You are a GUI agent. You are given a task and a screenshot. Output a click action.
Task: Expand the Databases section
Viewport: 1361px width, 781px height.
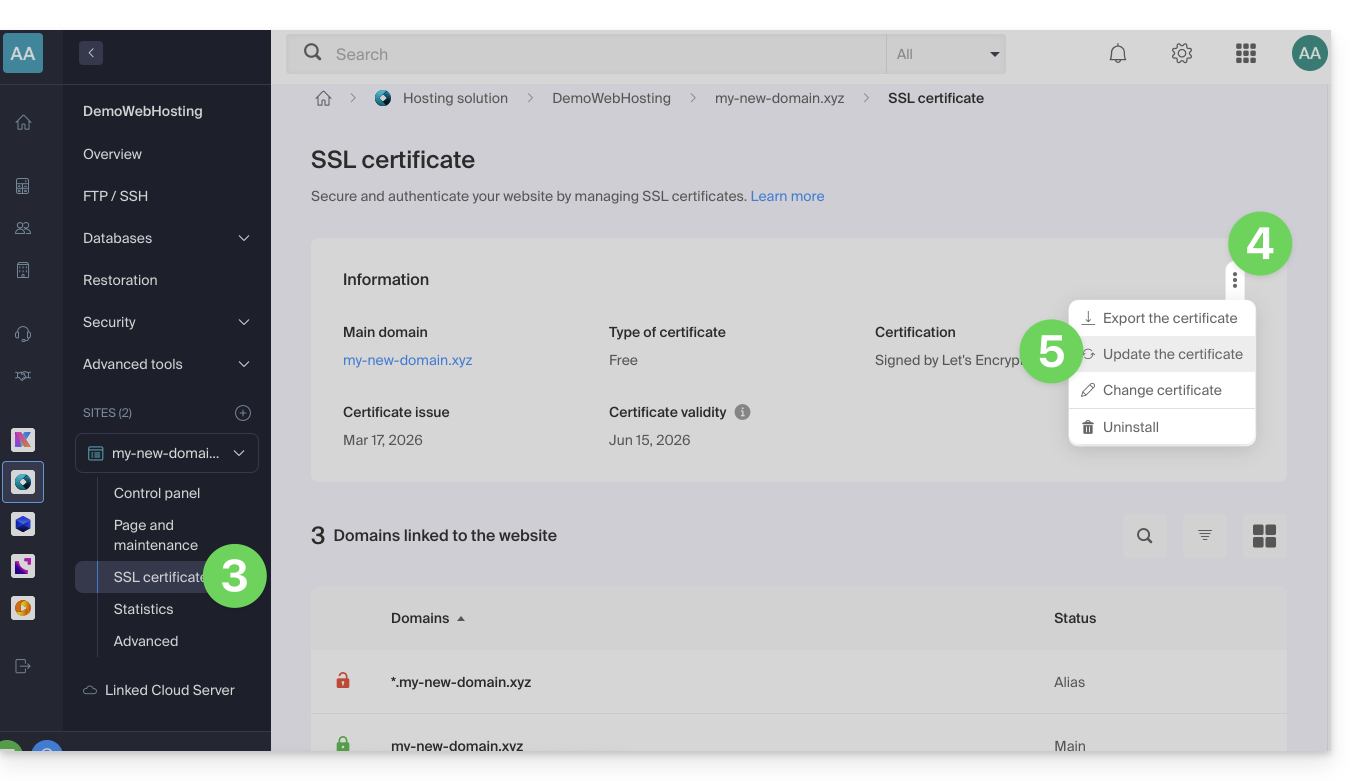243,238
